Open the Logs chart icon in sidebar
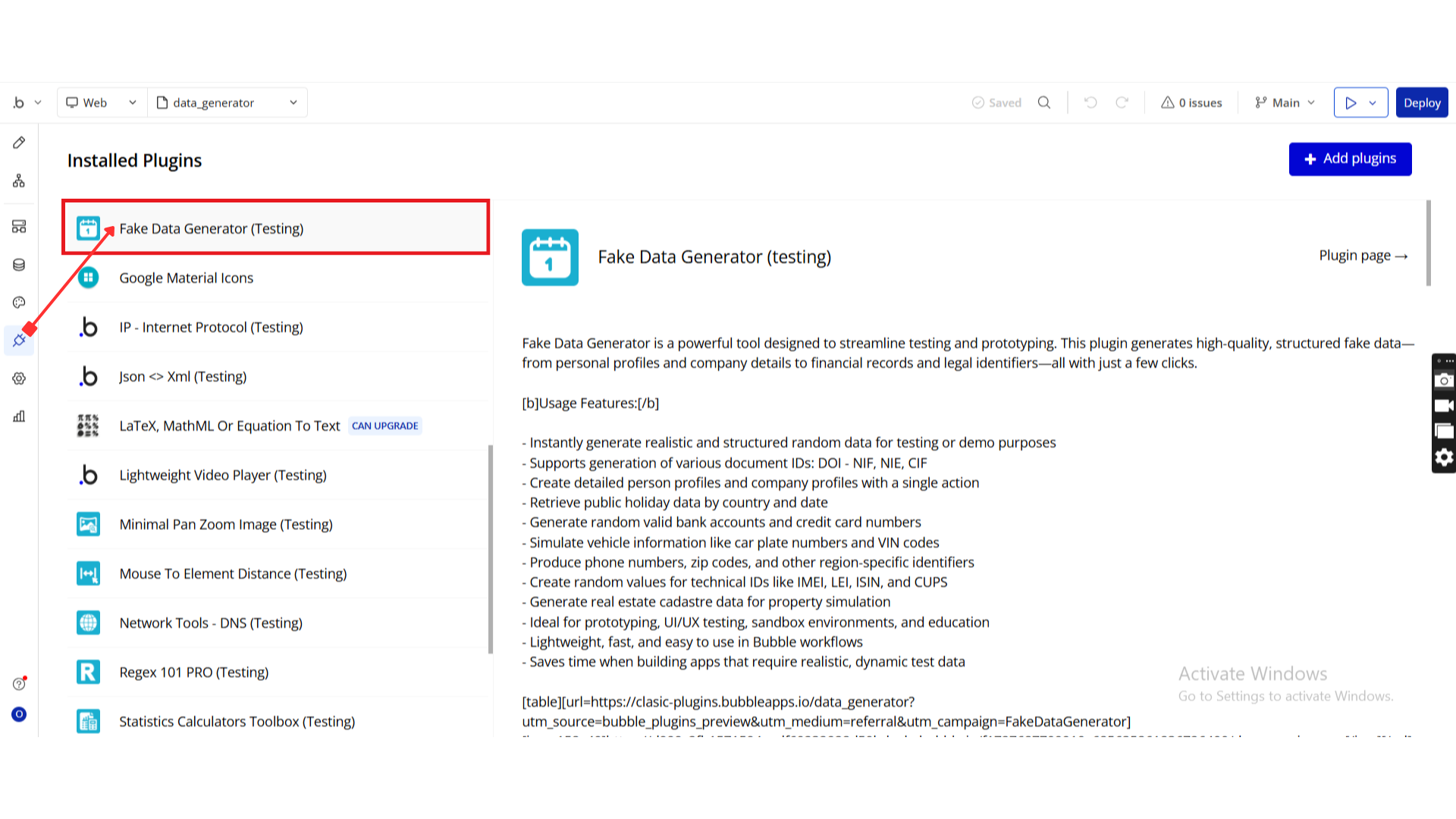 [x=19, y=416]
